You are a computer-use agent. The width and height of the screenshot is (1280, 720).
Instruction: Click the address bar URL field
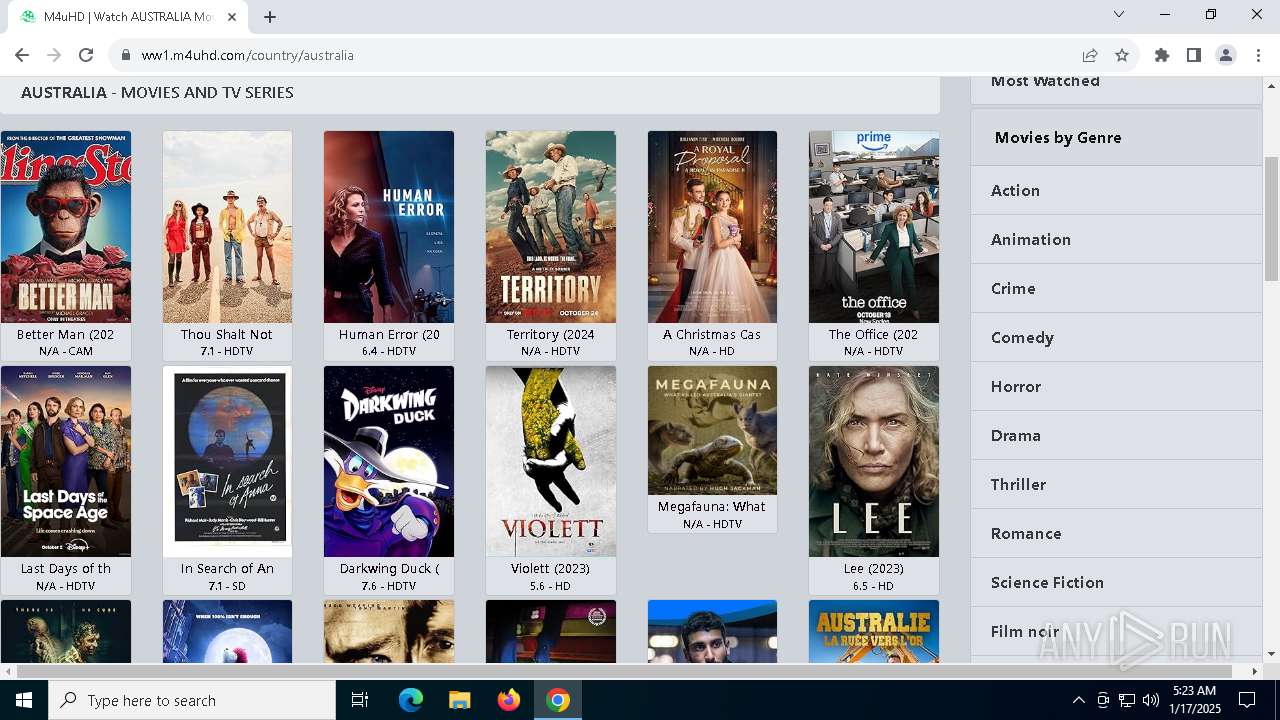pyautogui.click(x=600, y=55)
